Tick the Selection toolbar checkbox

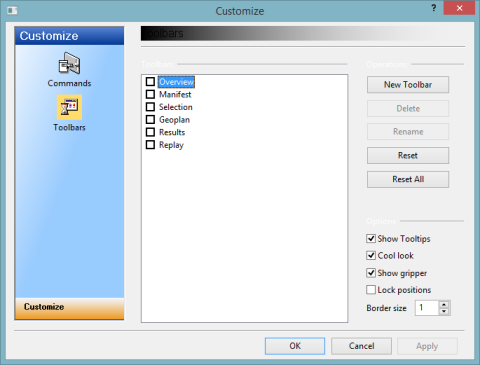(150, 107)
